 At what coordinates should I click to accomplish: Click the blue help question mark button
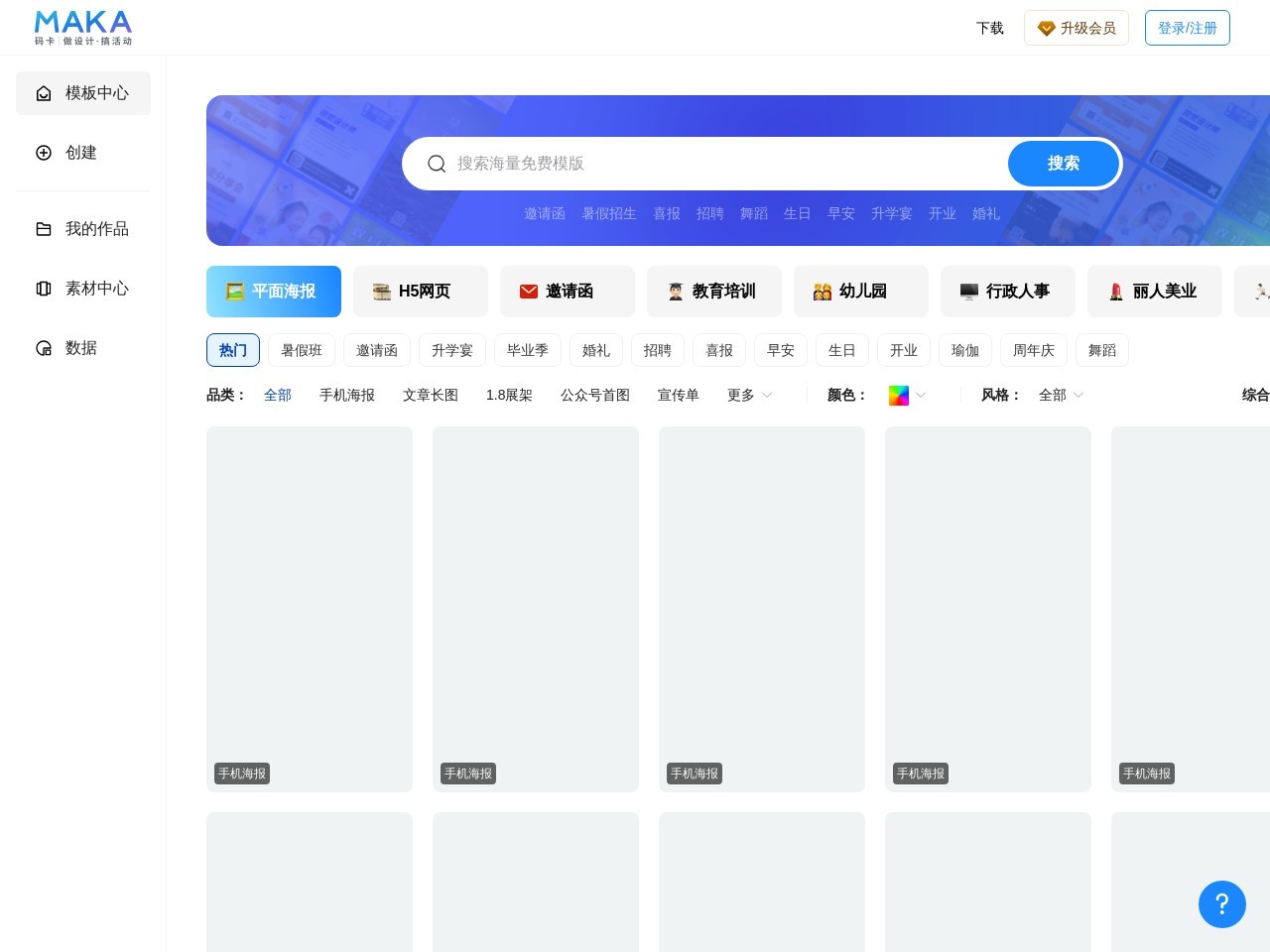[1221, 903]
